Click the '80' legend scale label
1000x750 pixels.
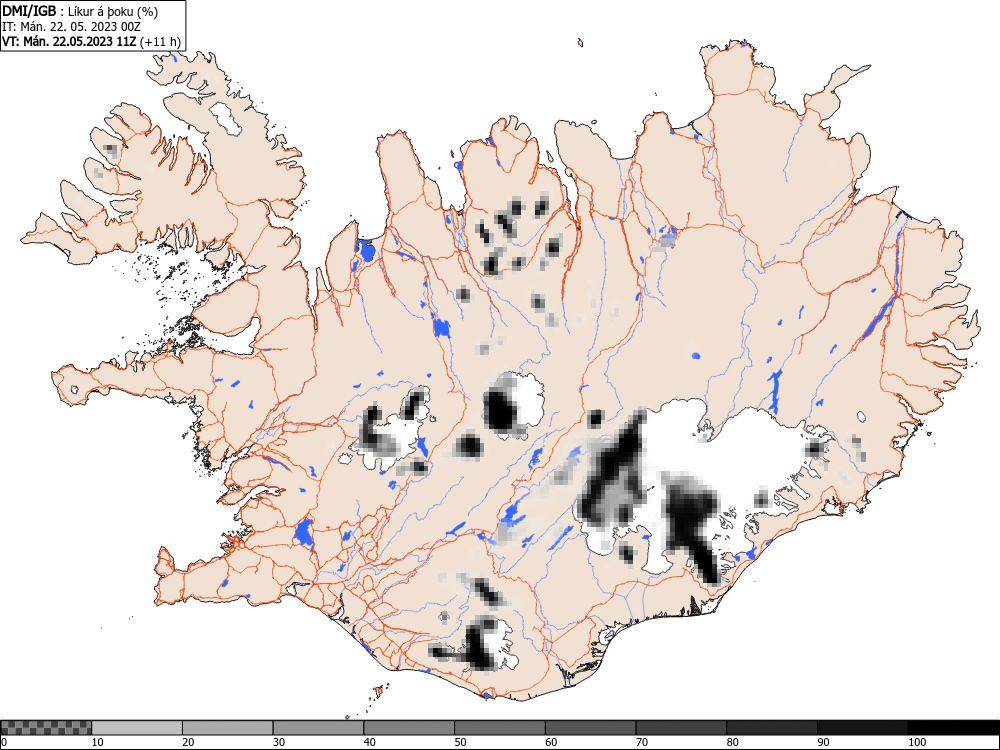(x=732, y=742)
